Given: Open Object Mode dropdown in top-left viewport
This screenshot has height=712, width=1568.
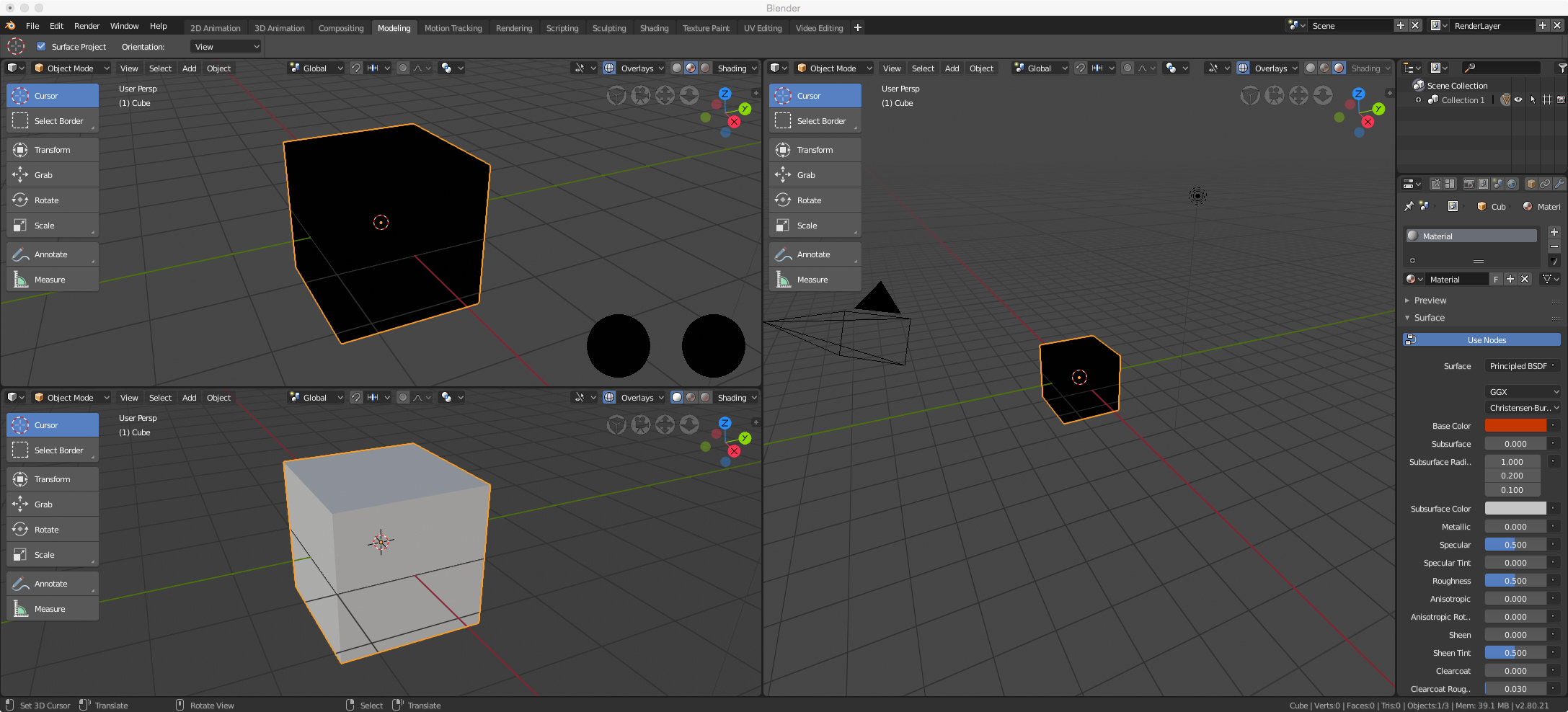Looking at the screenshot, I should click(x=71, y=68).
